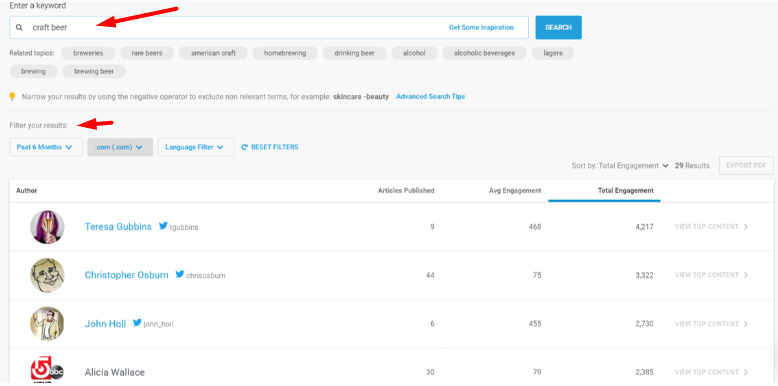
Task: Click total engagement value 3,322
Action: pos(644,275)
